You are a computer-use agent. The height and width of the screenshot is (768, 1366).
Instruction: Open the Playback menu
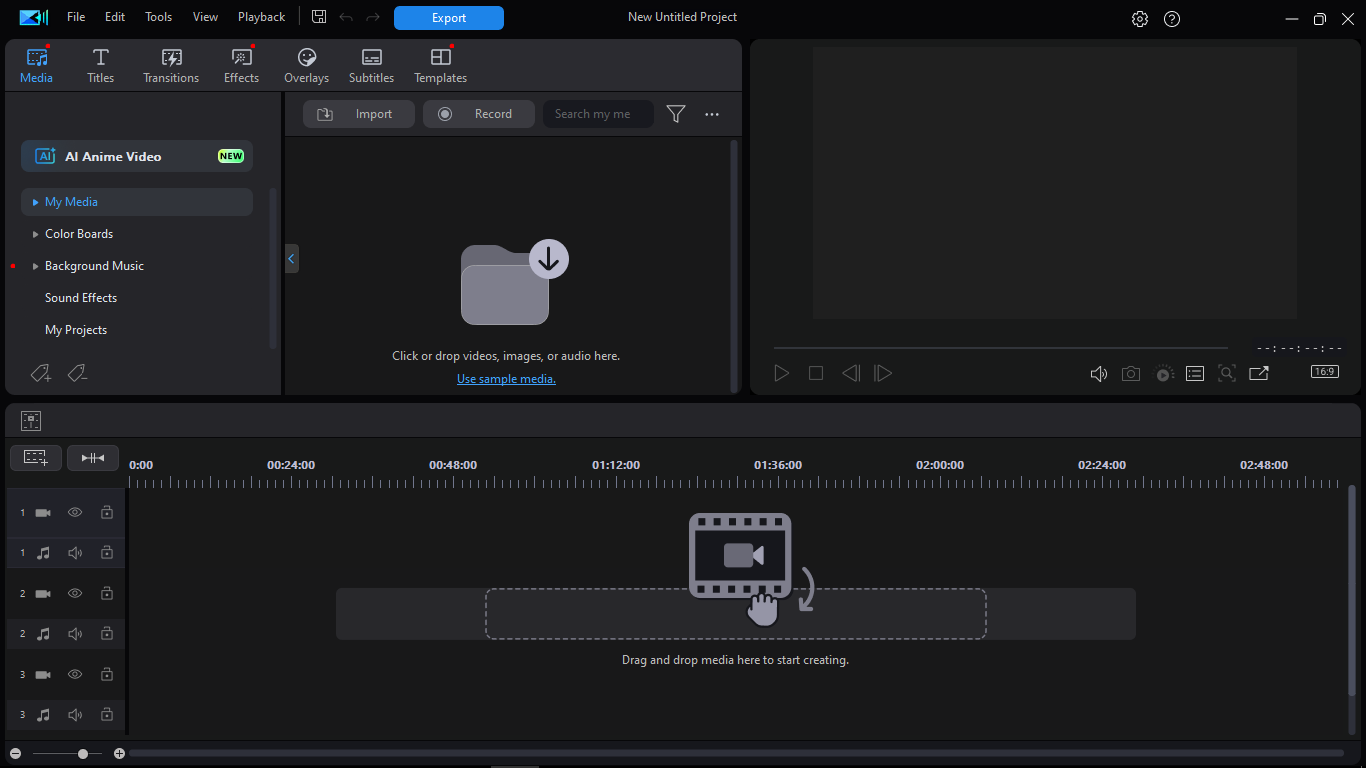261,17
